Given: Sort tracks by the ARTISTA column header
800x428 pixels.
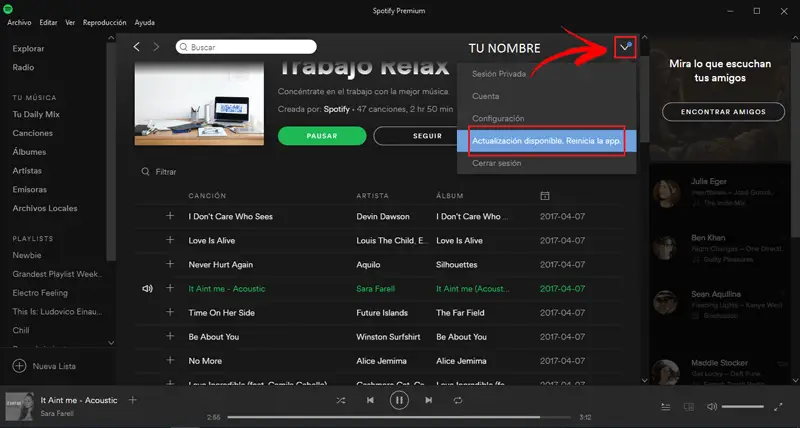Looking at the screenshot, I should tap(372, 196).
